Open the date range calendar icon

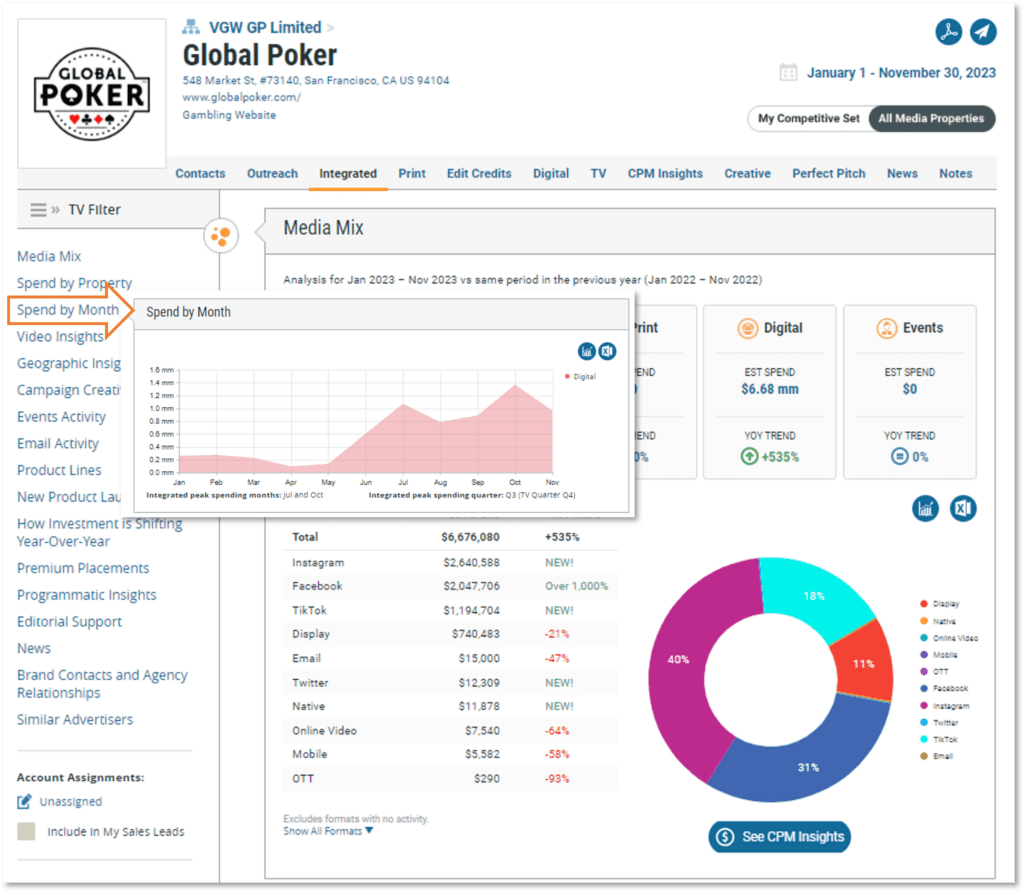788,72
